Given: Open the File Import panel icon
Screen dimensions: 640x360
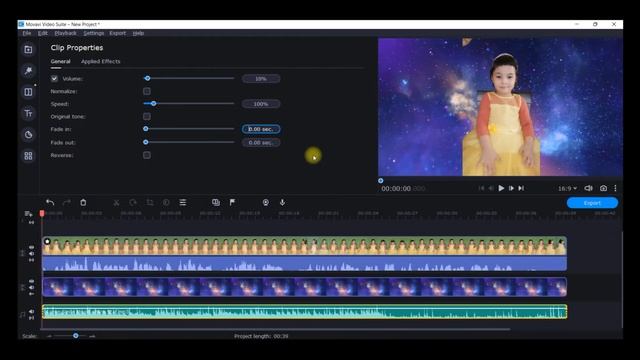Looking at the screenshot, I should 28,50.
